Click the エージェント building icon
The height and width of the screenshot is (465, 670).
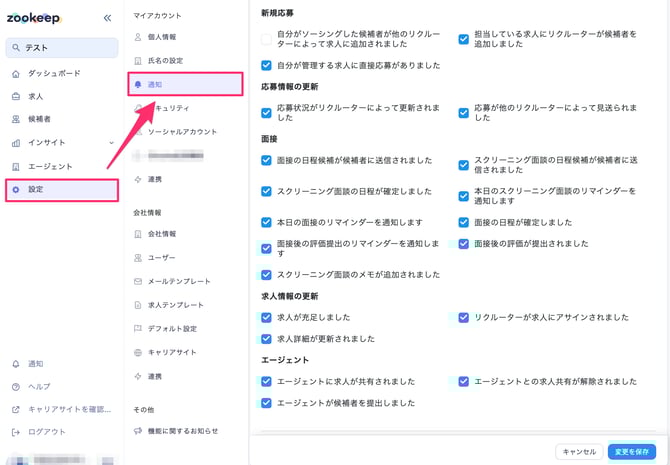coord(16,166)
